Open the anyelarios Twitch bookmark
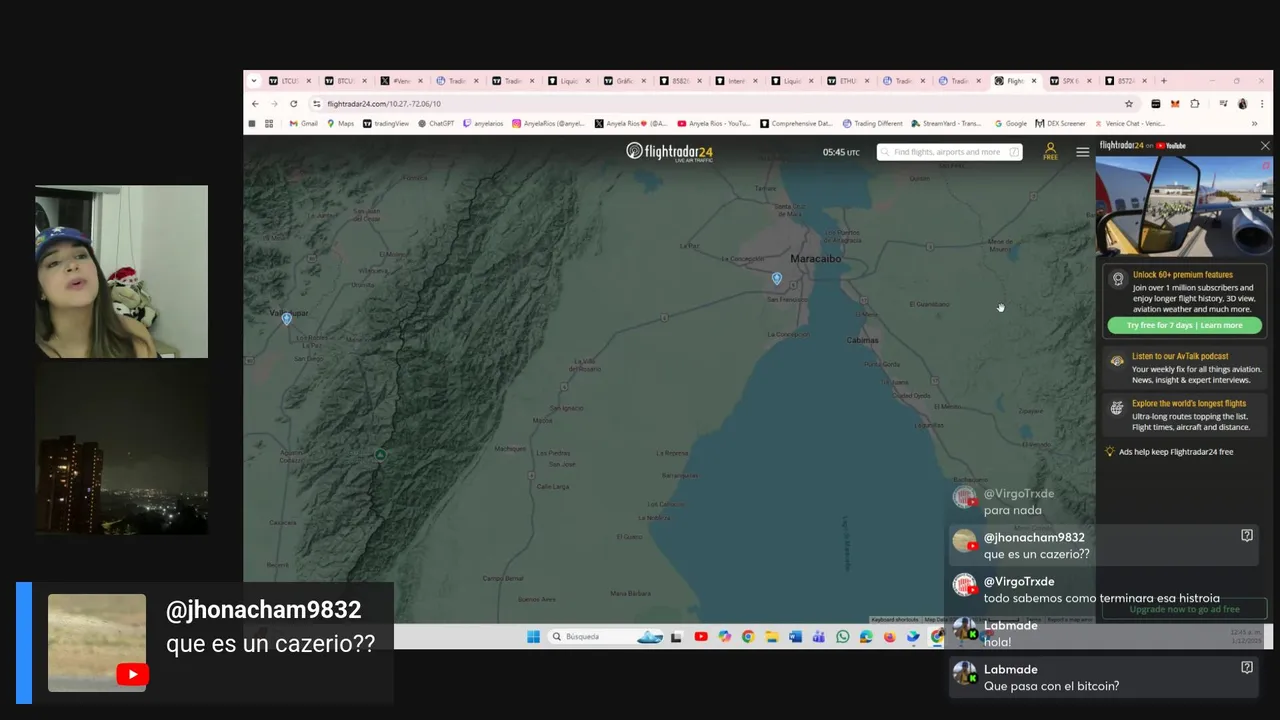The image size is (1280, 720). coord(483,124)
